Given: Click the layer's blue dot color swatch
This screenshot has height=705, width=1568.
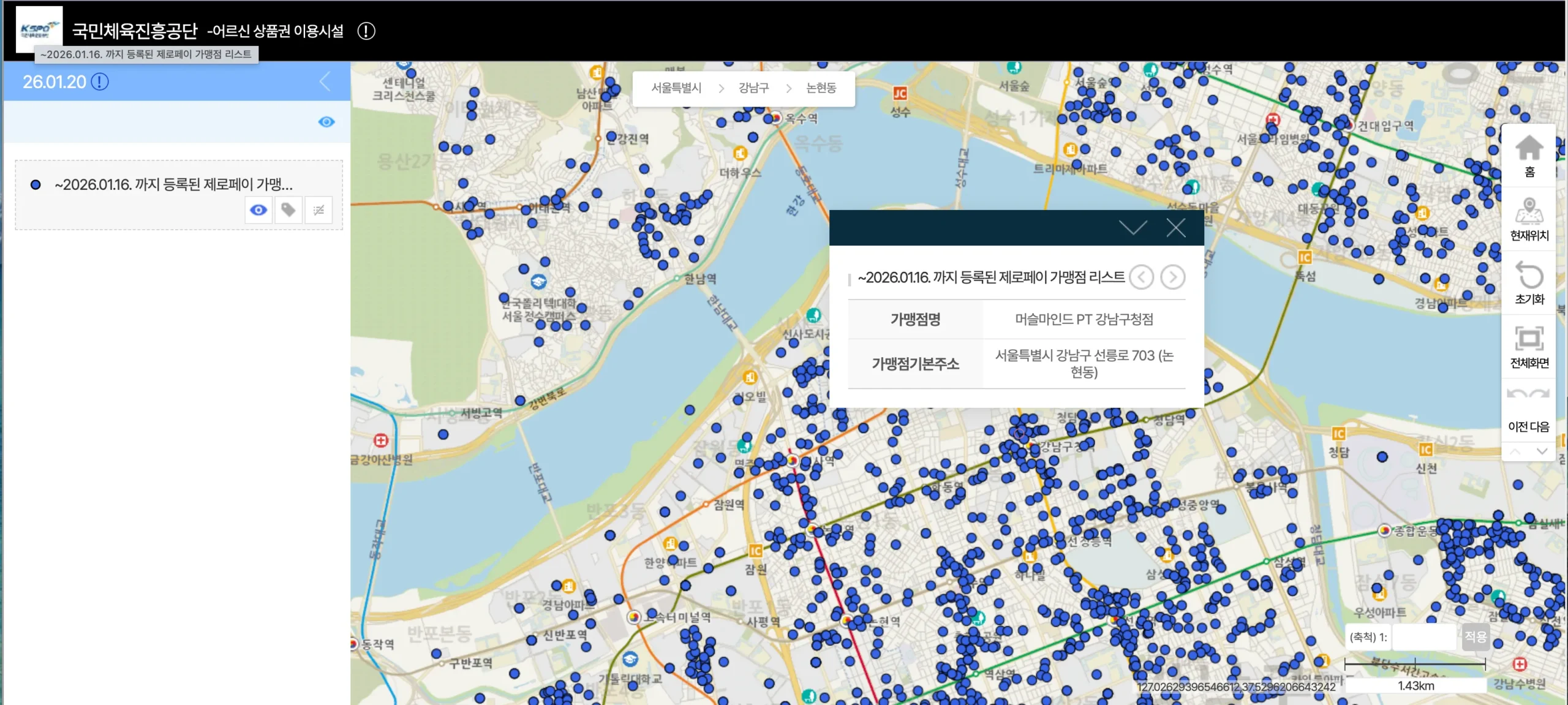Looking at the screenshot, I should (36, 184).
